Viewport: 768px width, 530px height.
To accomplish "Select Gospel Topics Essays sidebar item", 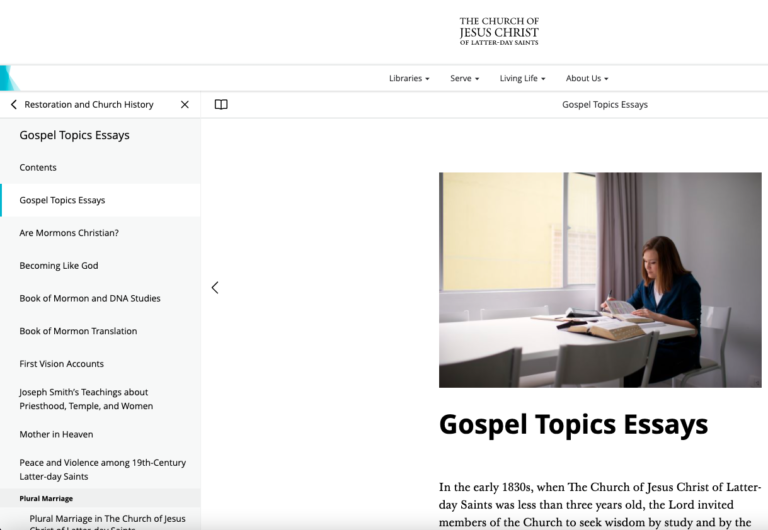I will [62, 200].
